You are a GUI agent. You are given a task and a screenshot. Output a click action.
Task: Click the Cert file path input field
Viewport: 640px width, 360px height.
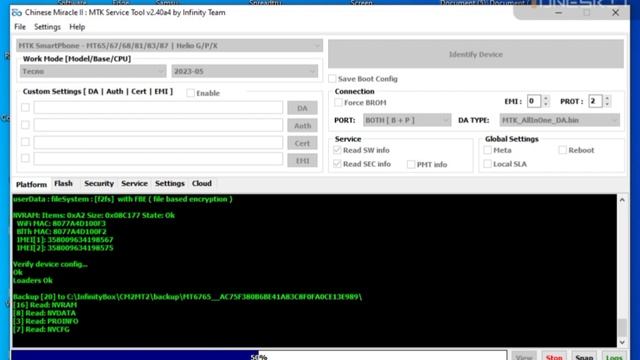point(158,142)
